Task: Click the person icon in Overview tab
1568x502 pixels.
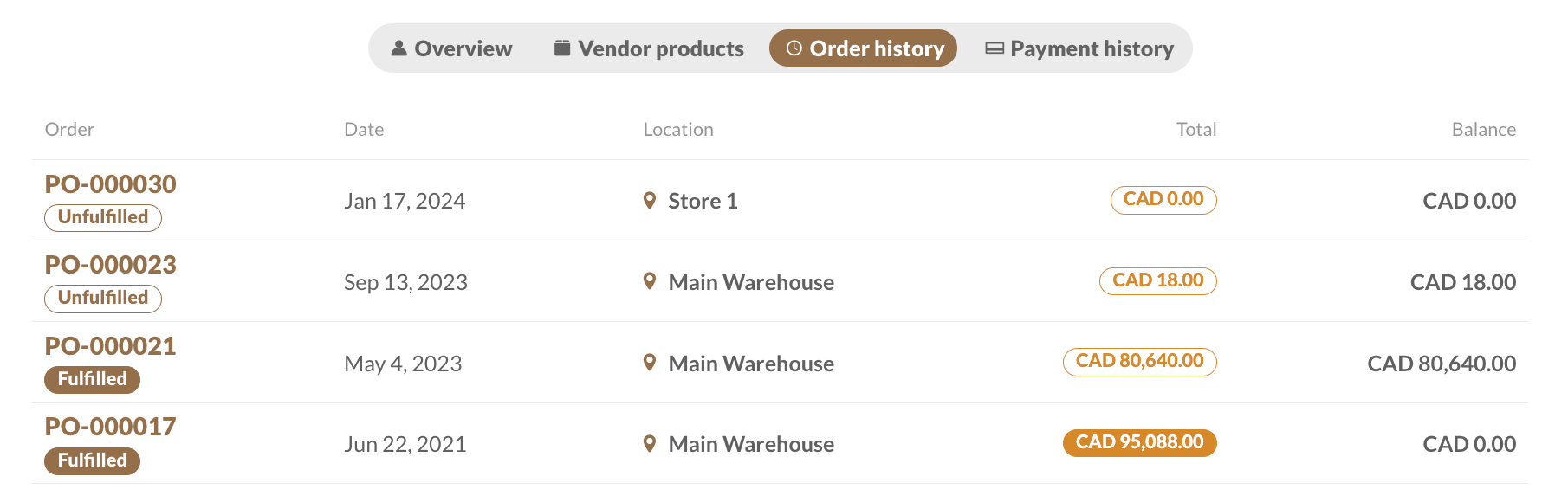Action: [x=398, y=48]
